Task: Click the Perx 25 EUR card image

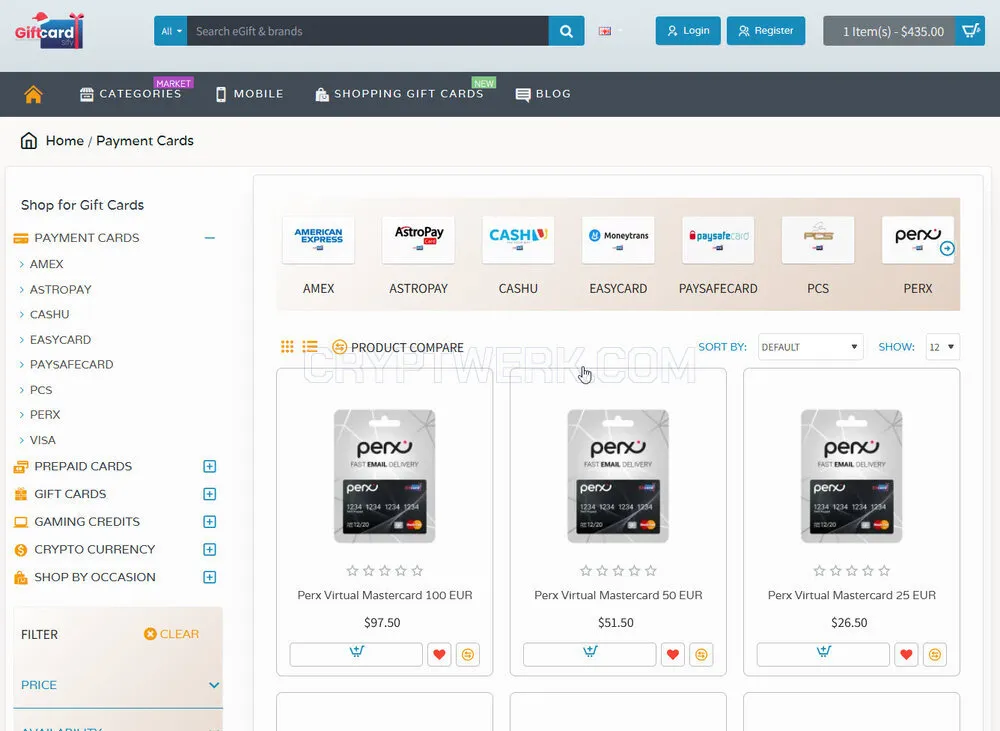Action: click(851, 476)
